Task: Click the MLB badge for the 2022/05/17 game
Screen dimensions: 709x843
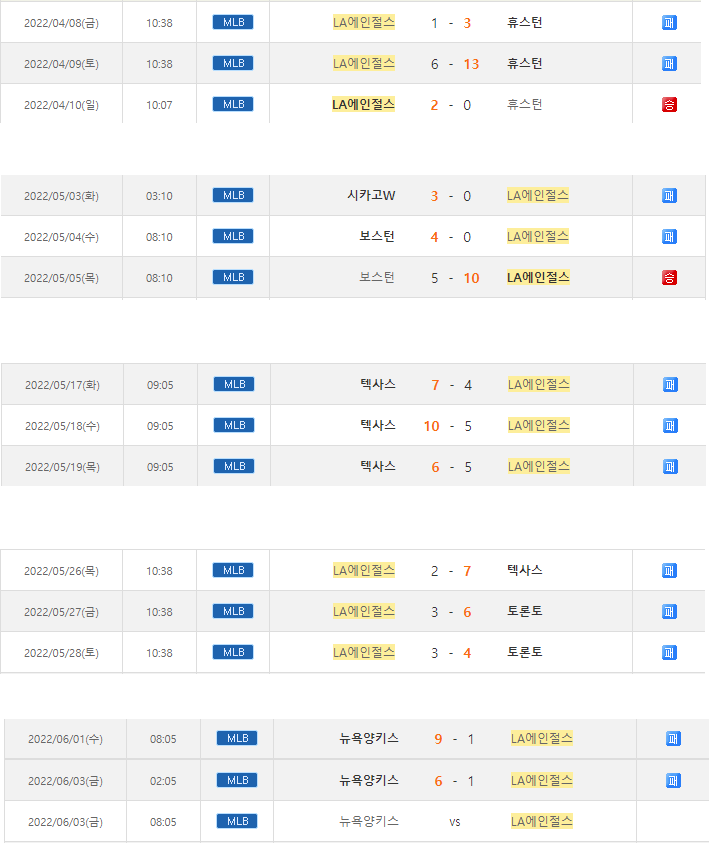Action: coord(234,384)
